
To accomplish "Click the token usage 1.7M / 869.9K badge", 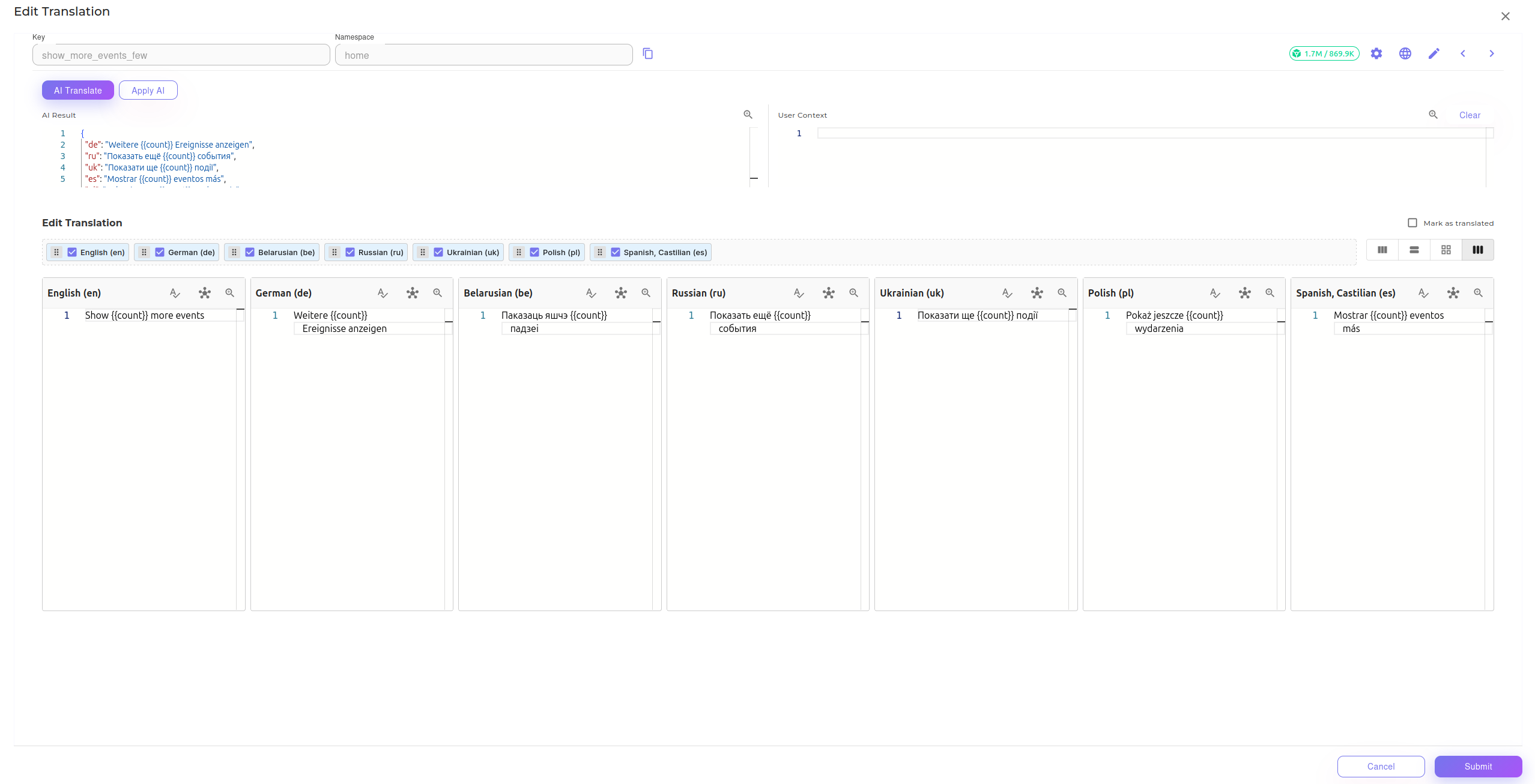I will (1324, 54).
